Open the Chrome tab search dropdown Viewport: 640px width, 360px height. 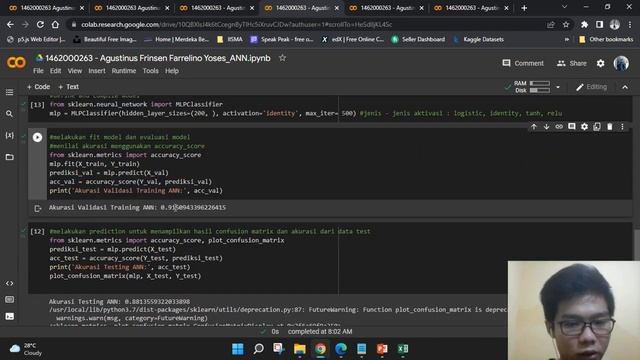coord(564,7)
